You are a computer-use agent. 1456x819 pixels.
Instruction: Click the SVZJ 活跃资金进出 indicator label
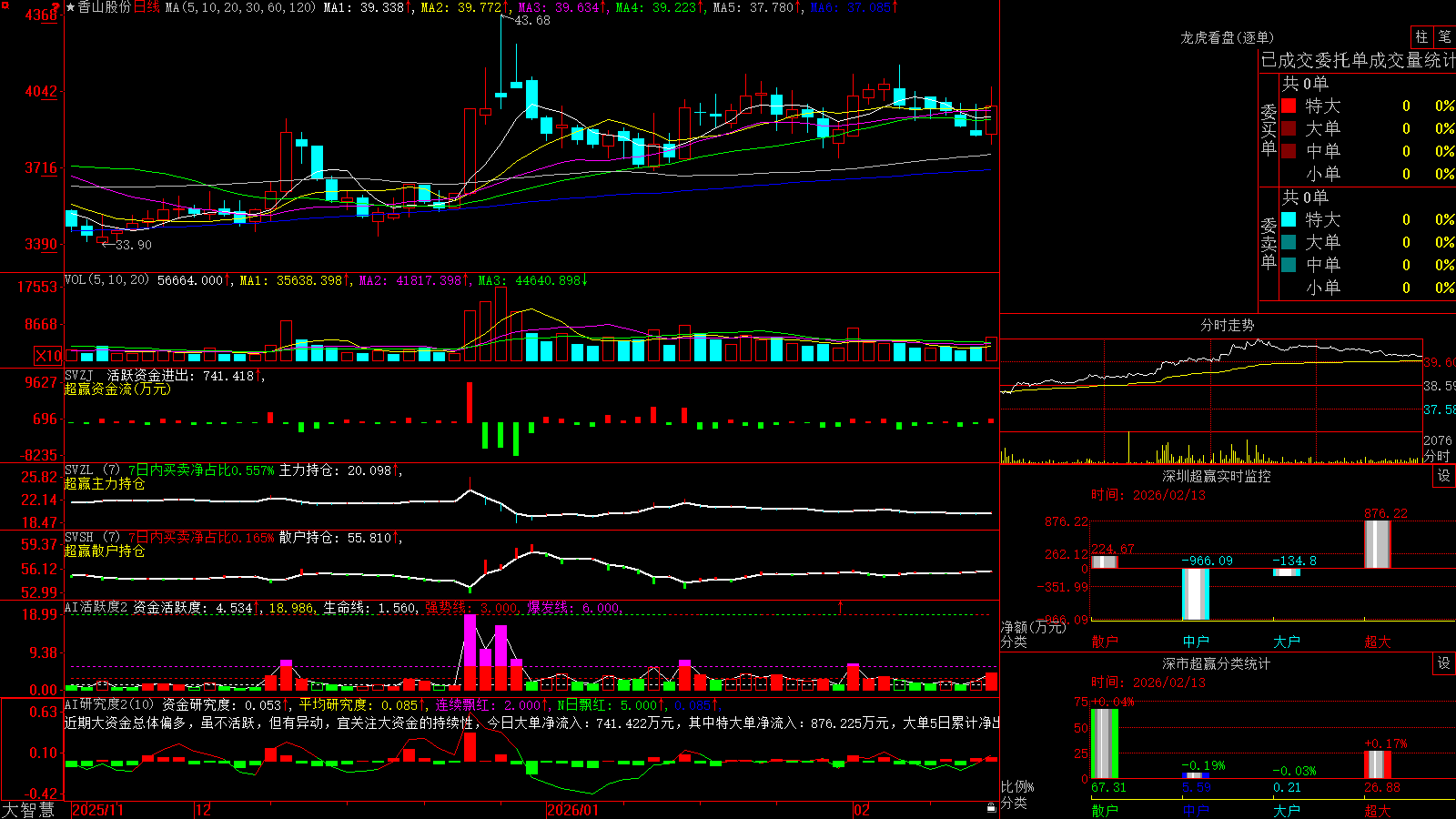(x=128, y=375)
